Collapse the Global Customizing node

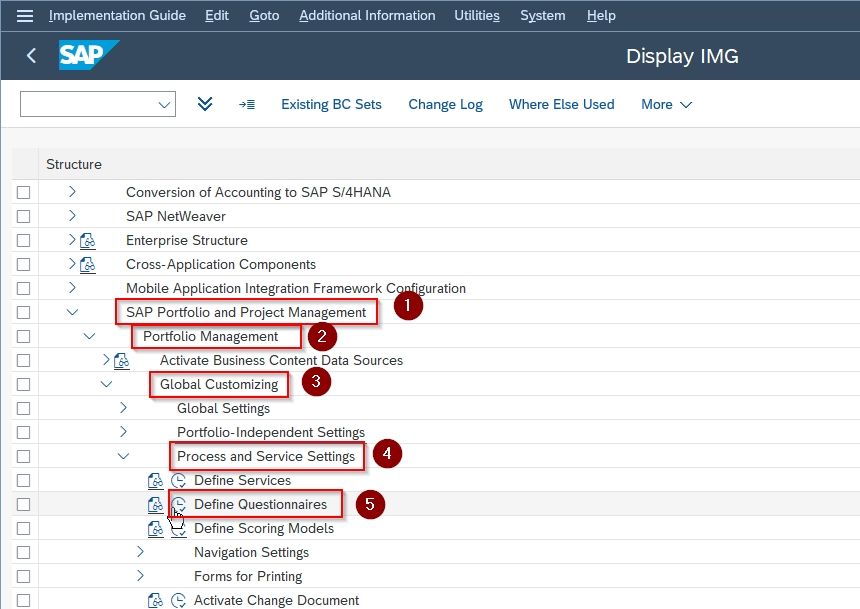coord(106,384)
